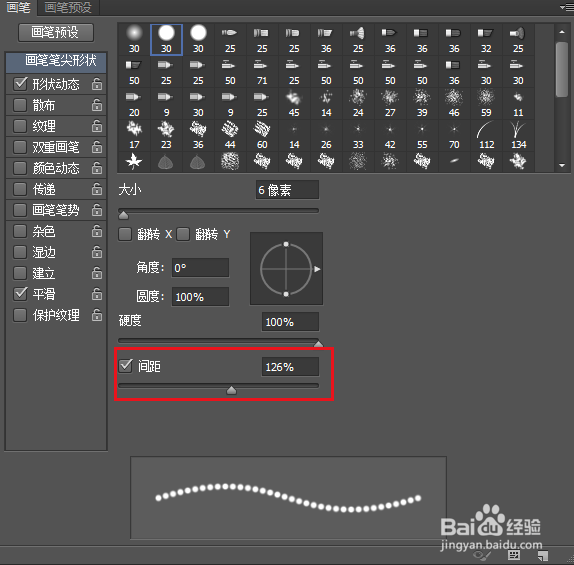Select the size 60 chalk brush
The height and width of the screenshot is (565, 574).
[262, 136]
